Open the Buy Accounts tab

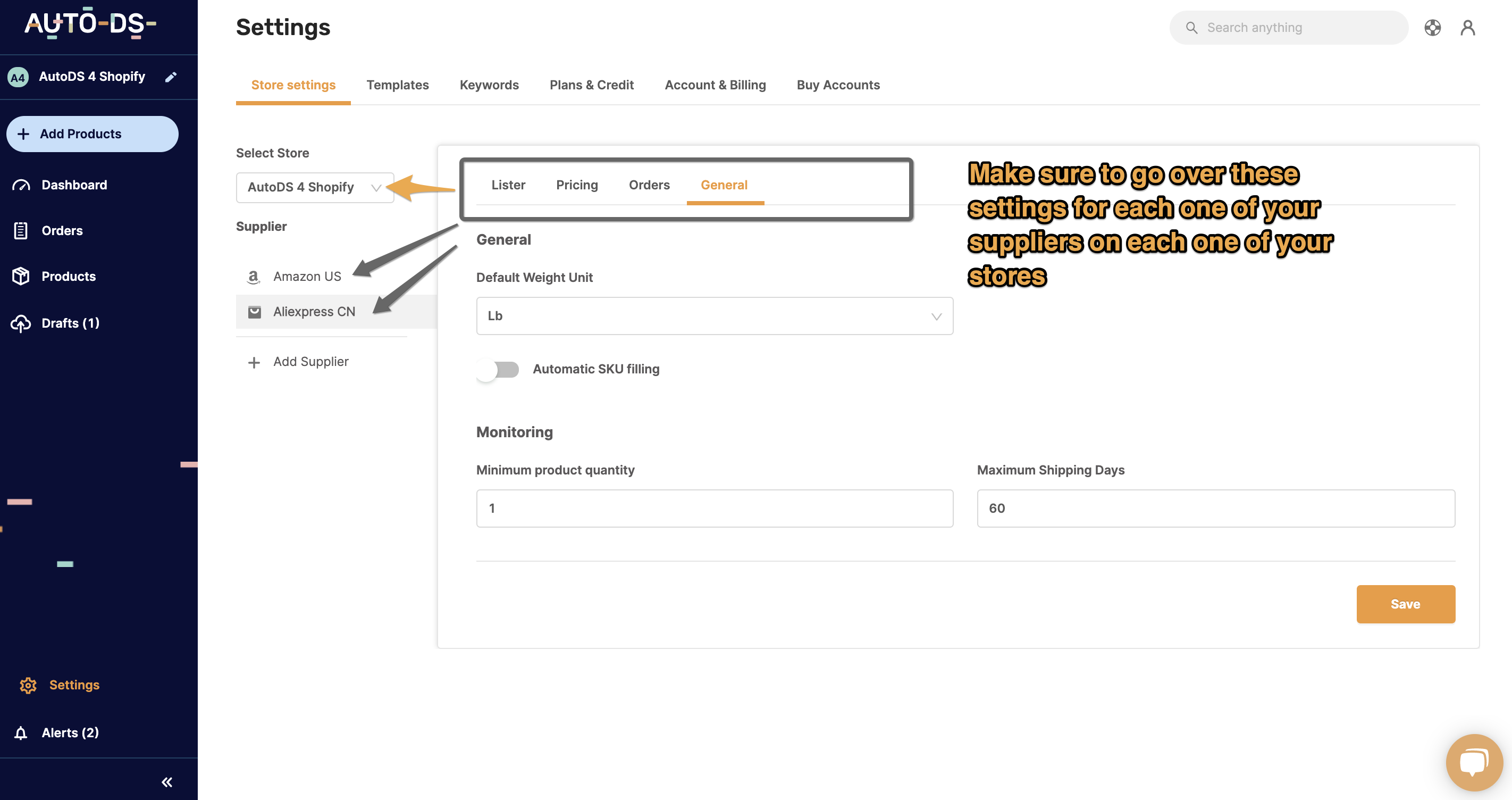838,85
